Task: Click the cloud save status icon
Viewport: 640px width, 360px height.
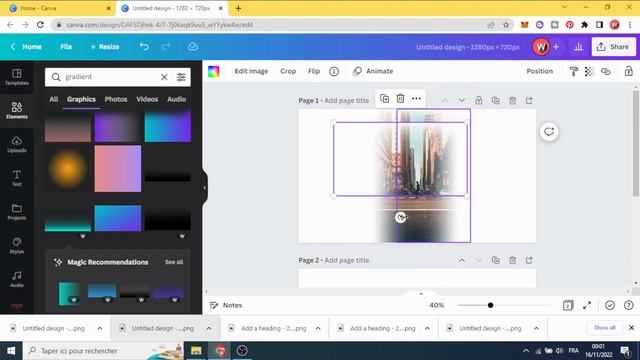Action: [x=193, y=47]
